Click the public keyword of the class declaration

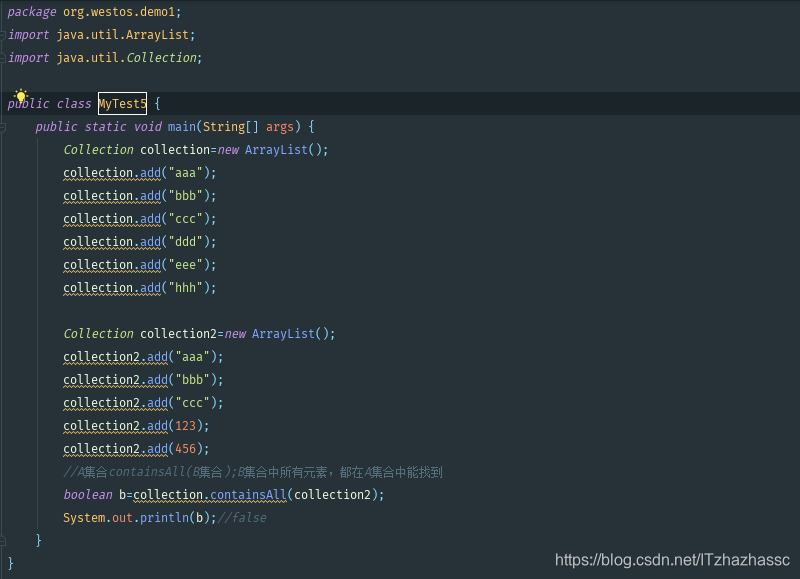pyautogui.click(x=28, y=104)
